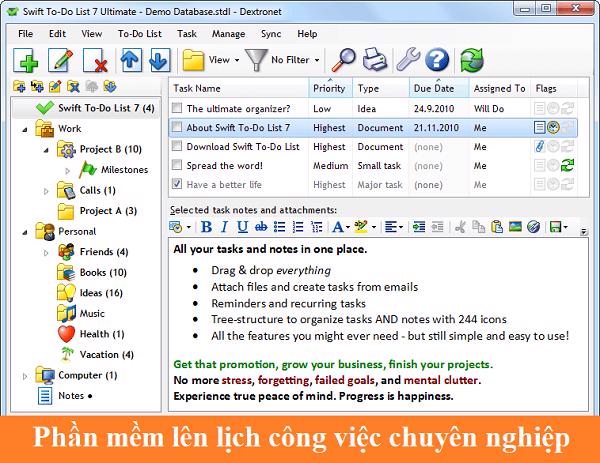Click the edit list folder-pencil icon
The width and height of the screenshot is (600, 463).
[55, 86]
